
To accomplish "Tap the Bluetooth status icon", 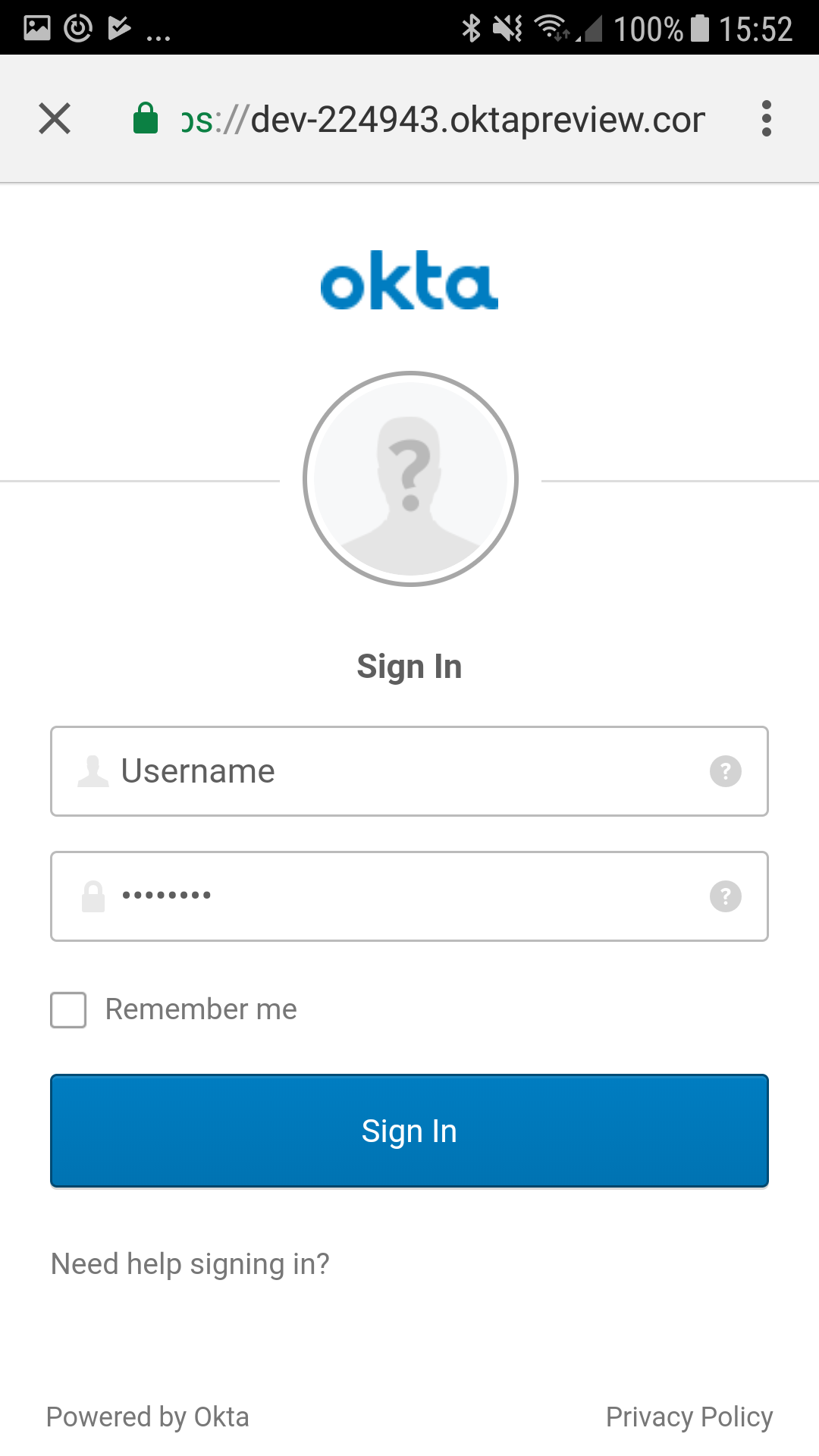I will click(x=471, y=29).
